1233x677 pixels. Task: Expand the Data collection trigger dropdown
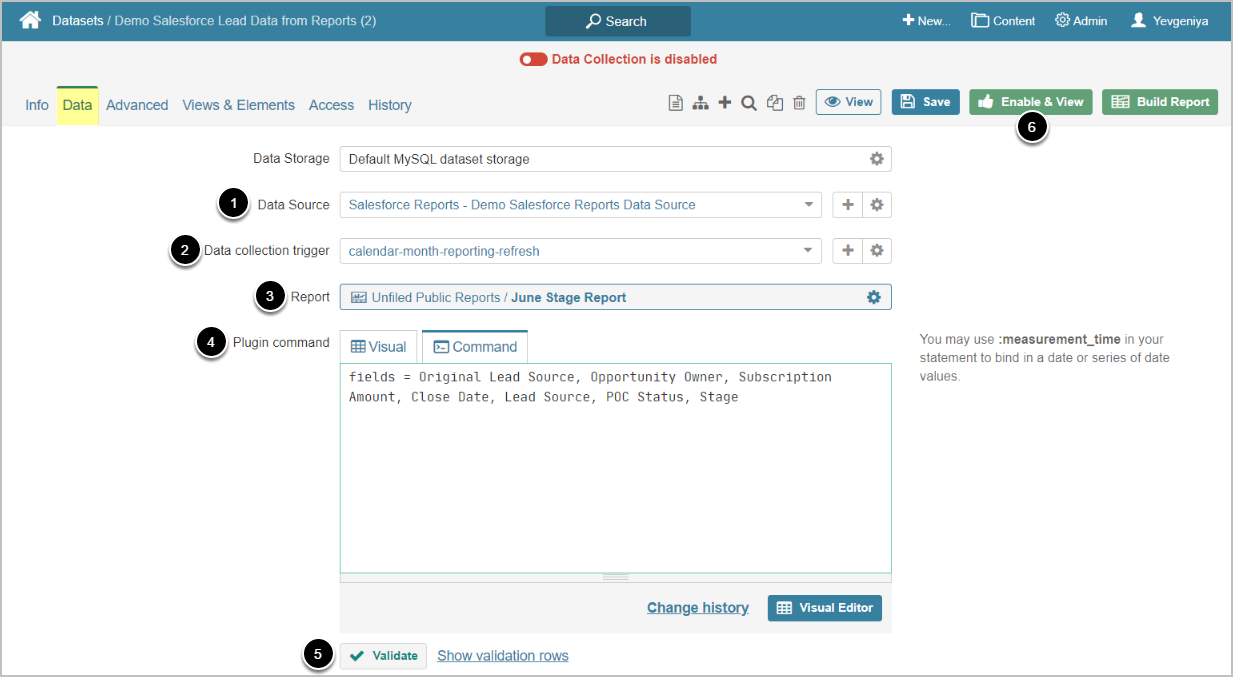click(x=808, y=251)
